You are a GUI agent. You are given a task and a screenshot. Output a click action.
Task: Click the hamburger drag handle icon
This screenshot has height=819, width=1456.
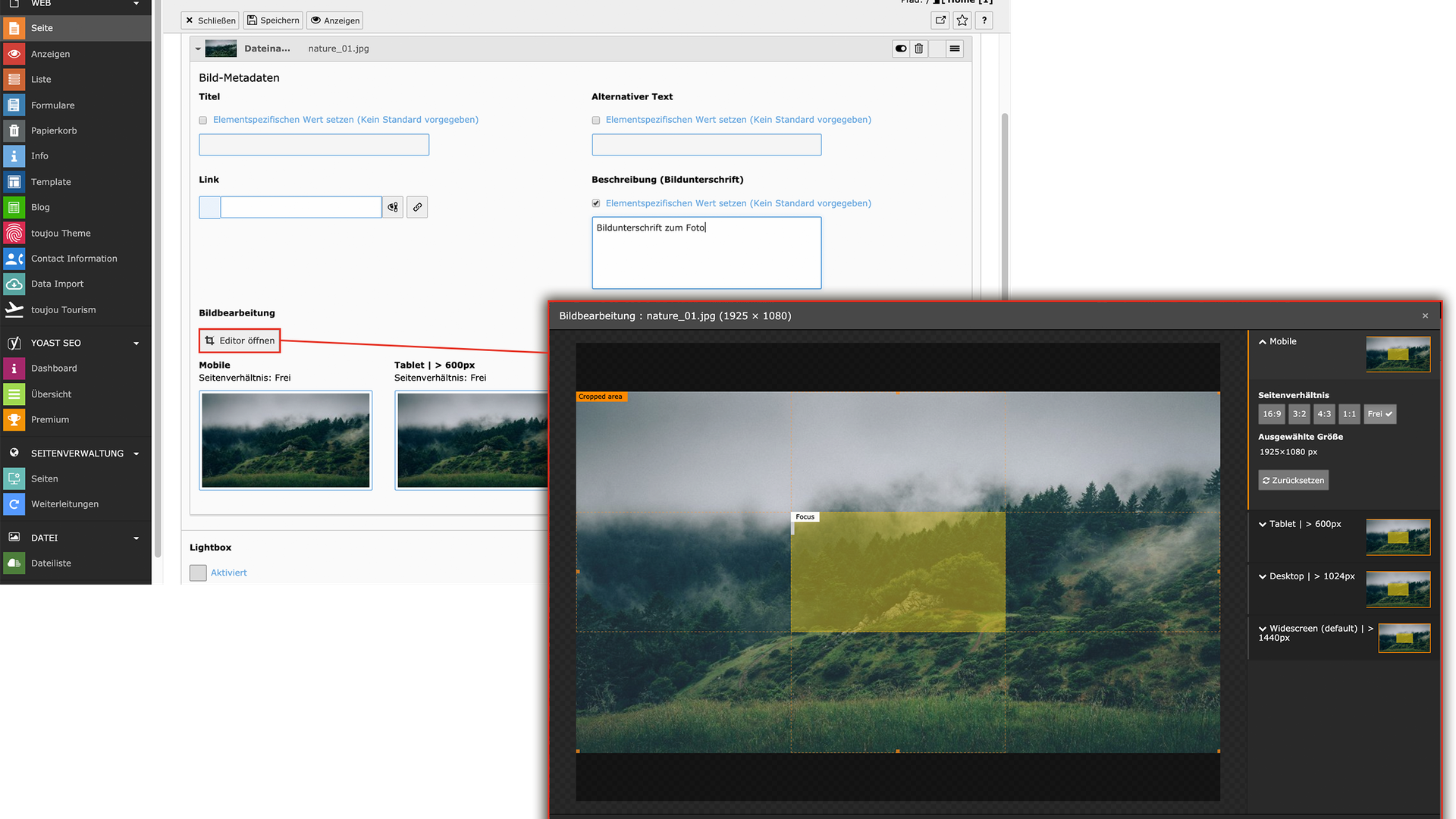(955, 49)
